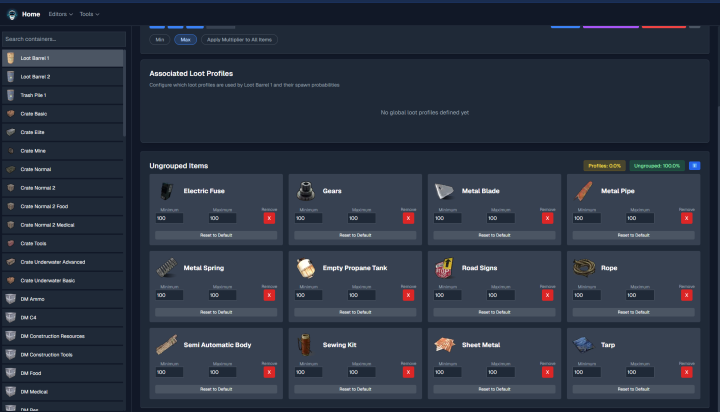The image size is (720, 412).
Task: Click the Metal Spring item icon
Action: point(166,268)
